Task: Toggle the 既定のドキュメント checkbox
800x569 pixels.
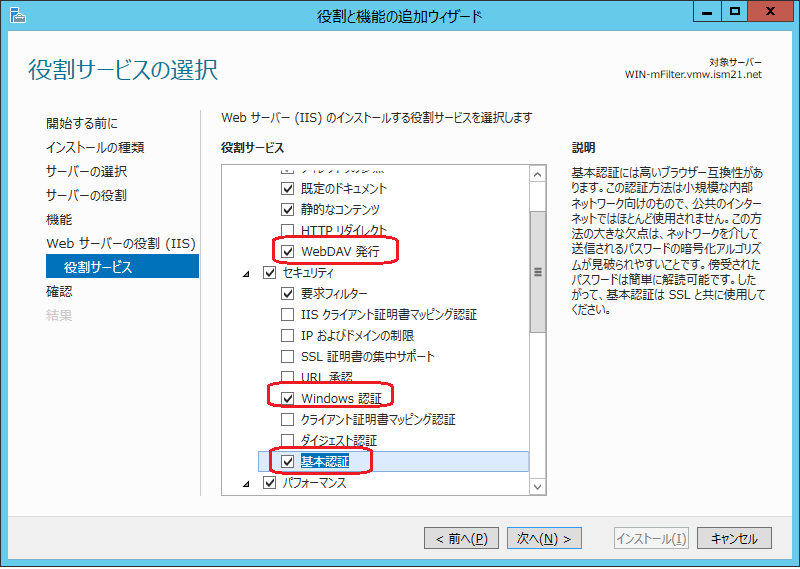Action: click(288, 188)
